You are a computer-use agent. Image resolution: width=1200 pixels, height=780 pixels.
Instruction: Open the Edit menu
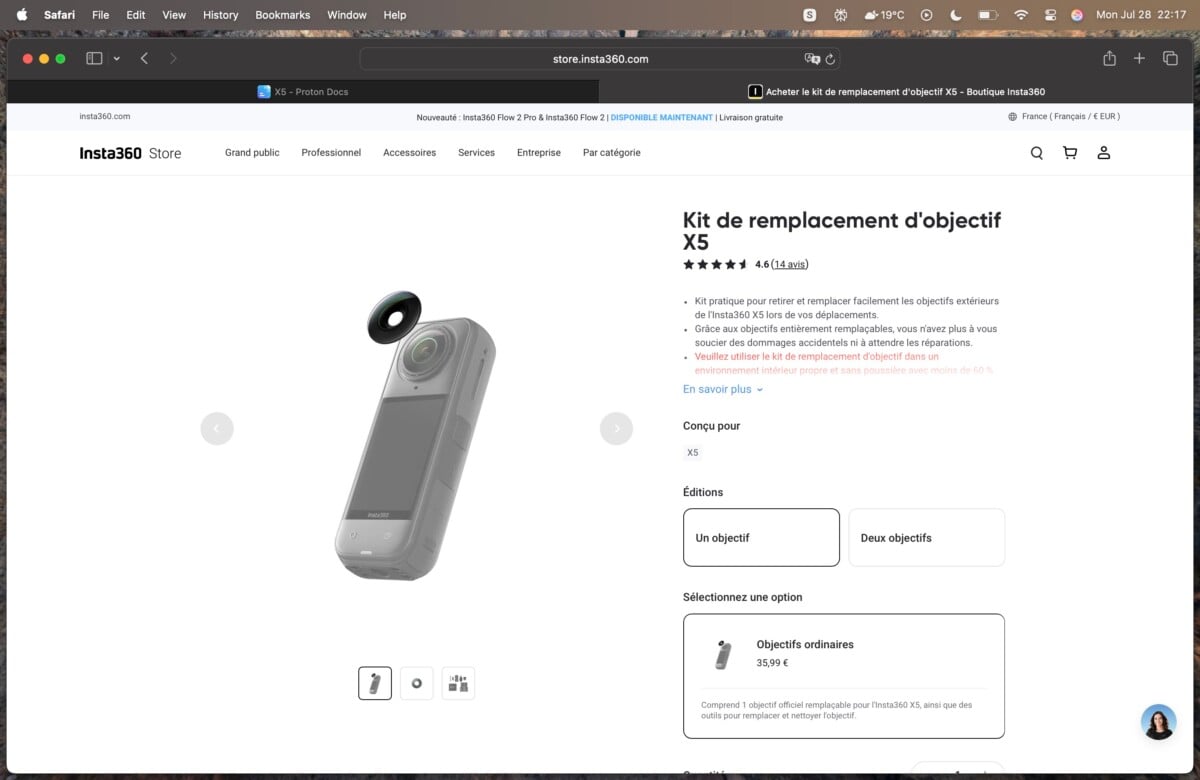136,15
